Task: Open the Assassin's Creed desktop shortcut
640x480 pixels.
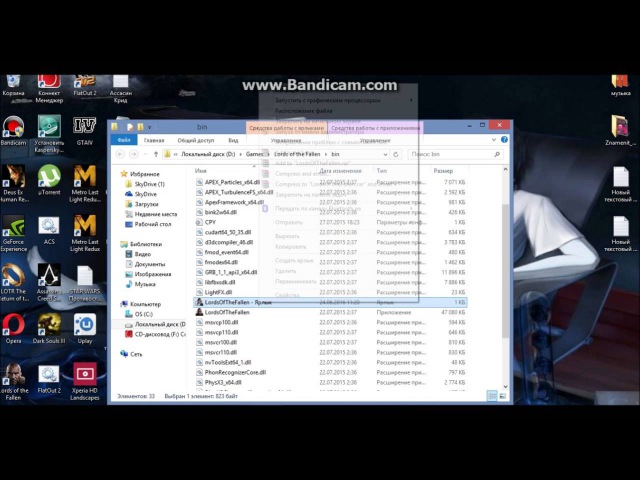Action: 49,282
